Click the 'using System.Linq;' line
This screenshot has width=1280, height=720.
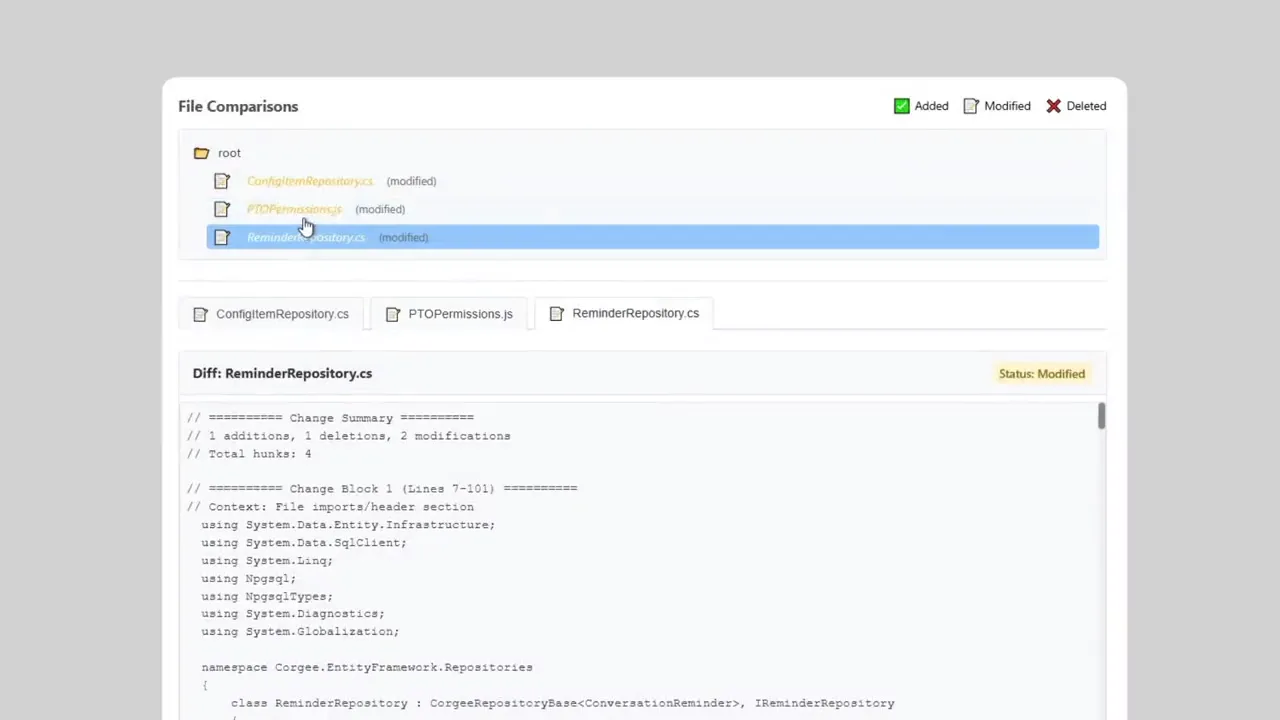(267, 561)
